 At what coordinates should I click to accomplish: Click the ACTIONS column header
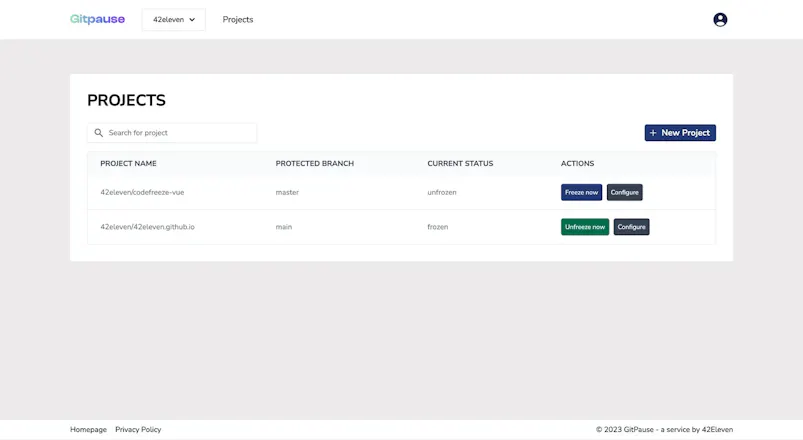tap(577, 163)
